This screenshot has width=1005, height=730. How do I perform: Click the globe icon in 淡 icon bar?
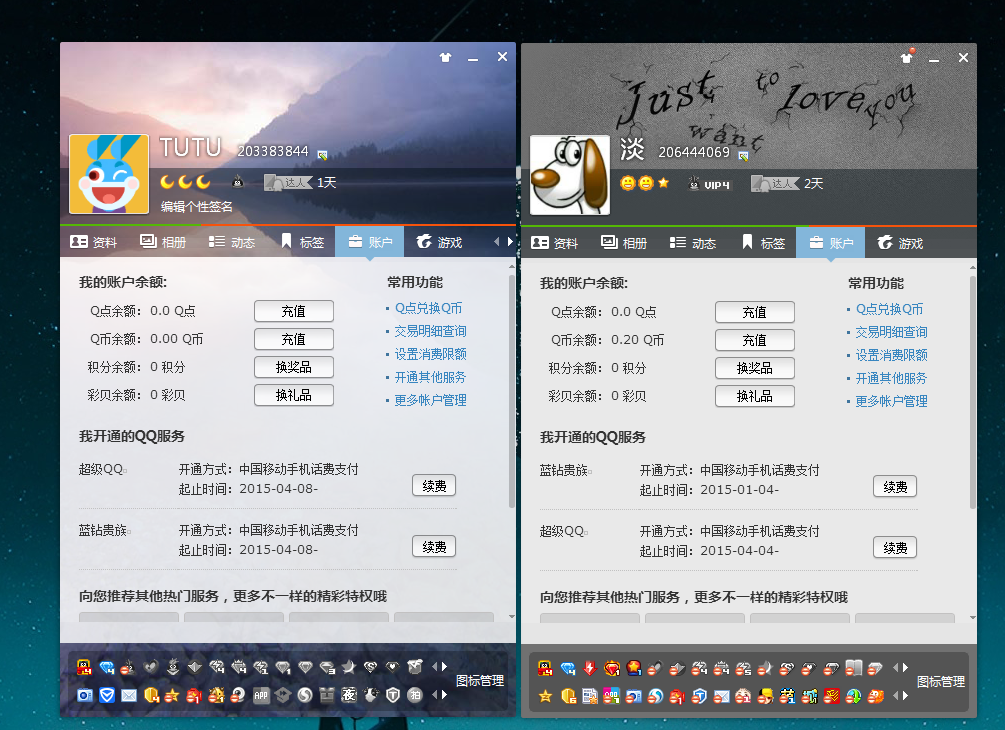[854, 696]
